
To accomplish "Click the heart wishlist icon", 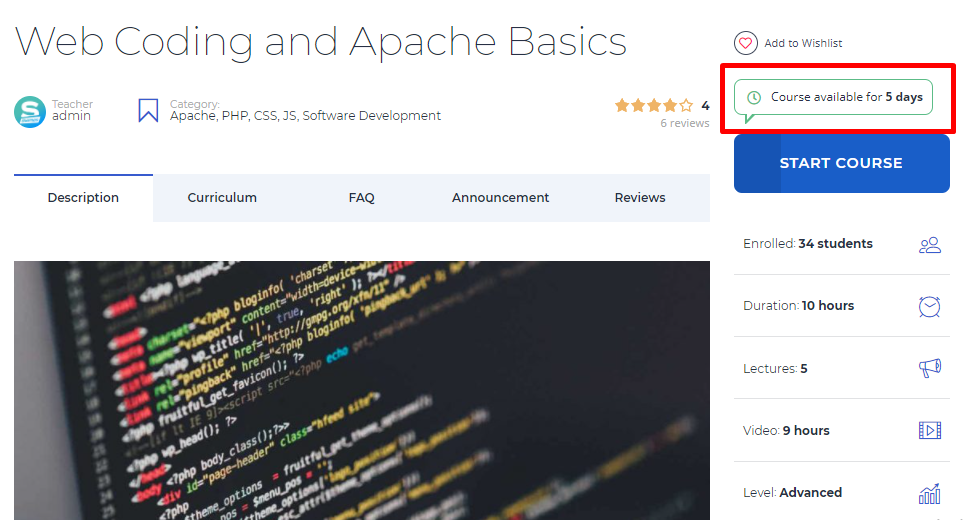I will [x=745, y=43].
